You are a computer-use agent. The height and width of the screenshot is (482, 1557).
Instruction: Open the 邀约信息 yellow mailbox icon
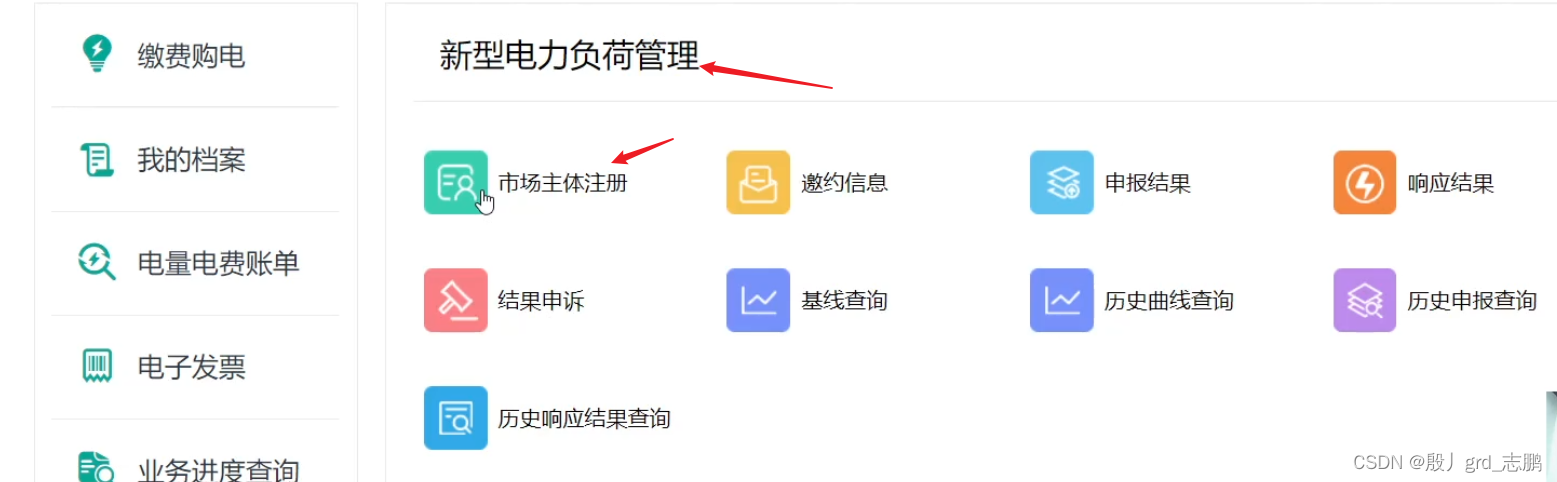click(x=758, y=182)
